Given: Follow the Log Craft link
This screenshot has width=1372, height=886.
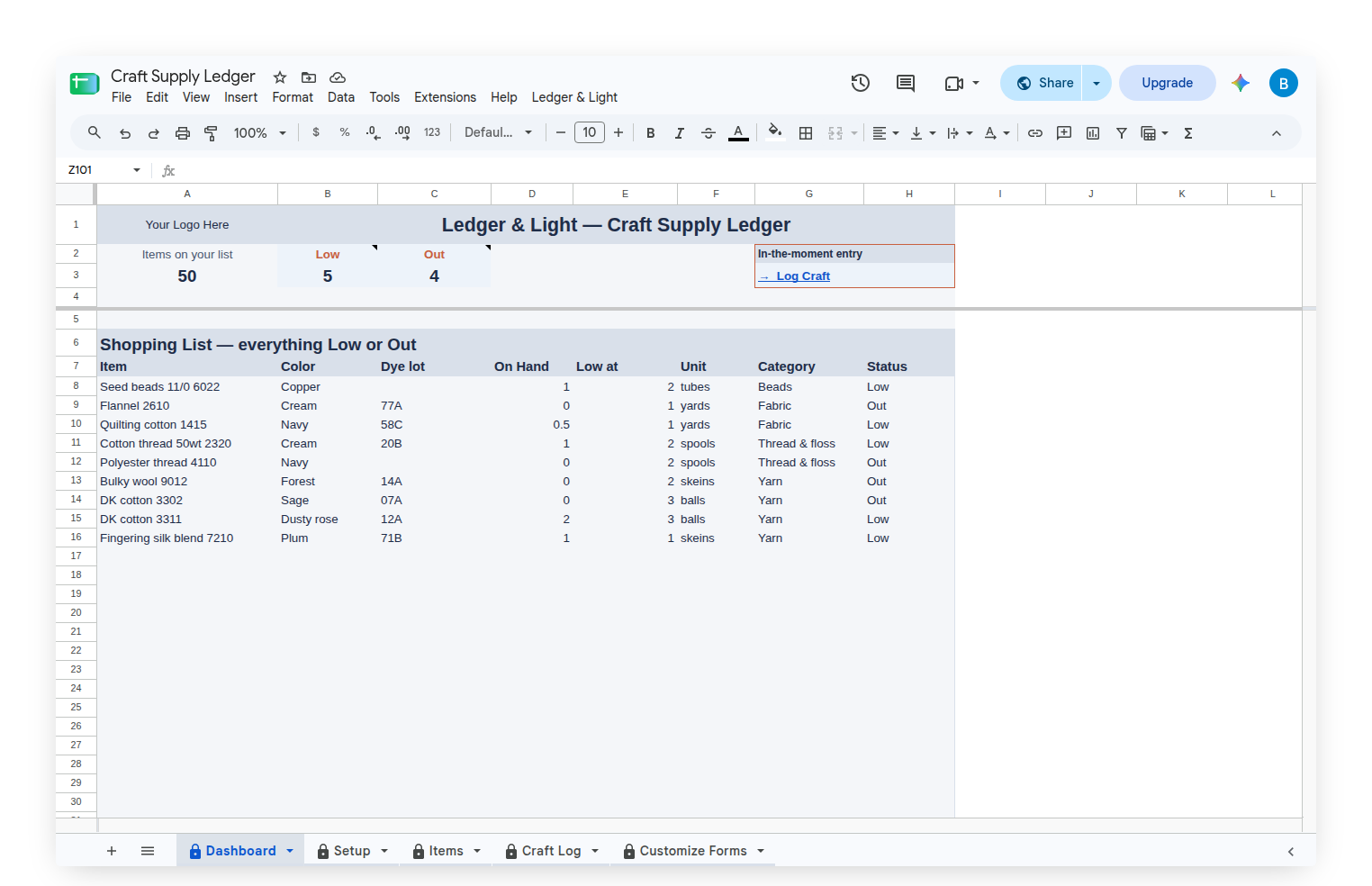Looking at the screenshot, I should coord(794,276).
